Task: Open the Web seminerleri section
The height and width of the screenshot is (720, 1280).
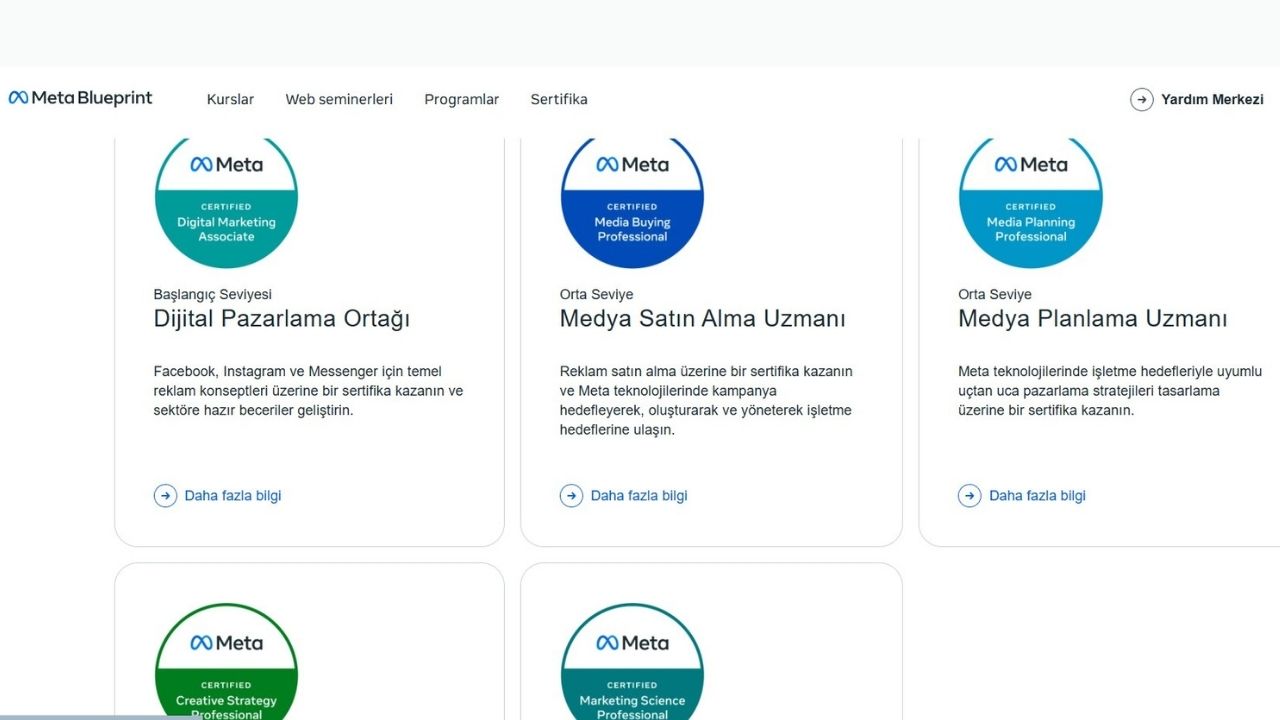Action: click(339, 99)
